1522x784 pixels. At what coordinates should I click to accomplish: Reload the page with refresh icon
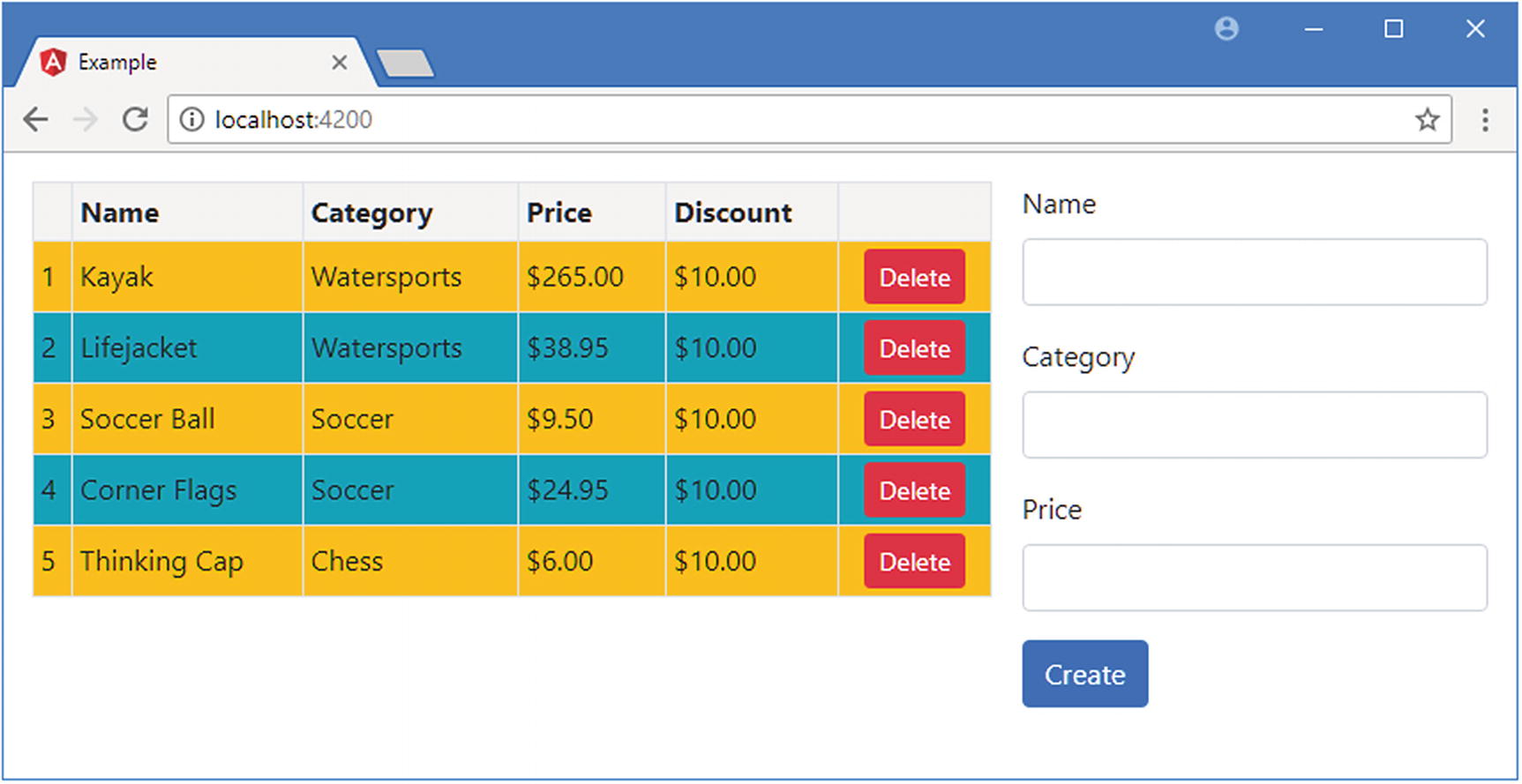click(135, 119)
